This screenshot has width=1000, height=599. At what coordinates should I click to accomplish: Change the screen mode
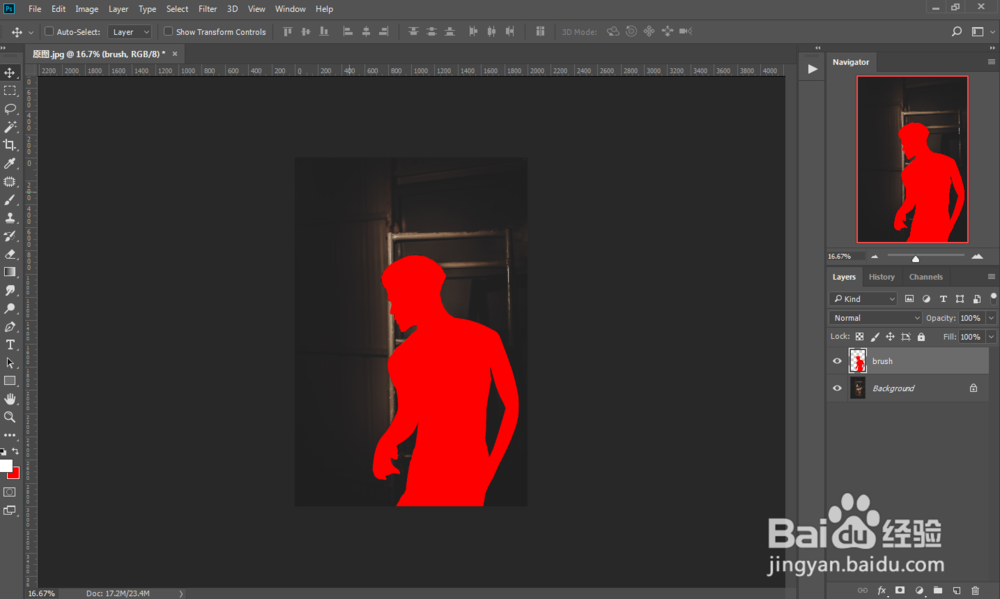(10, 510)
